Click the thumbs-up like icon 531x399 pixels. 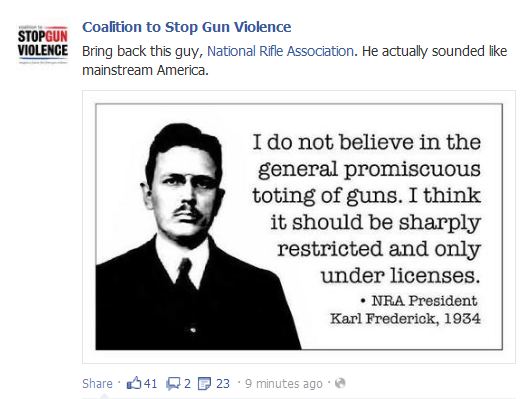pos(134,383)
